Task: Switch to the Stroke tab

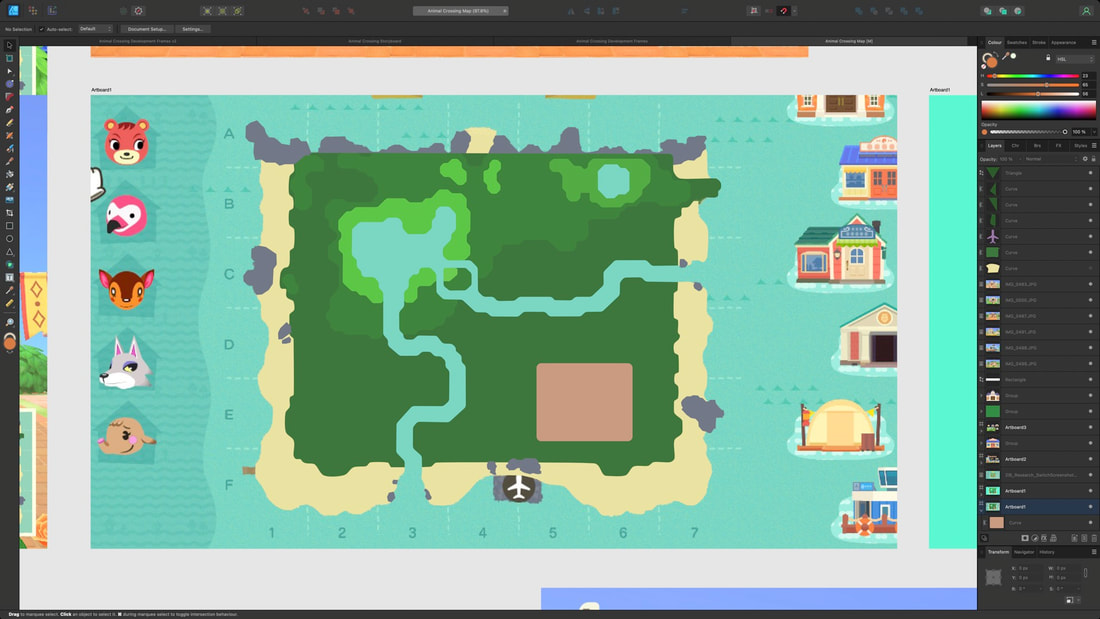Action: [1039, 42]
